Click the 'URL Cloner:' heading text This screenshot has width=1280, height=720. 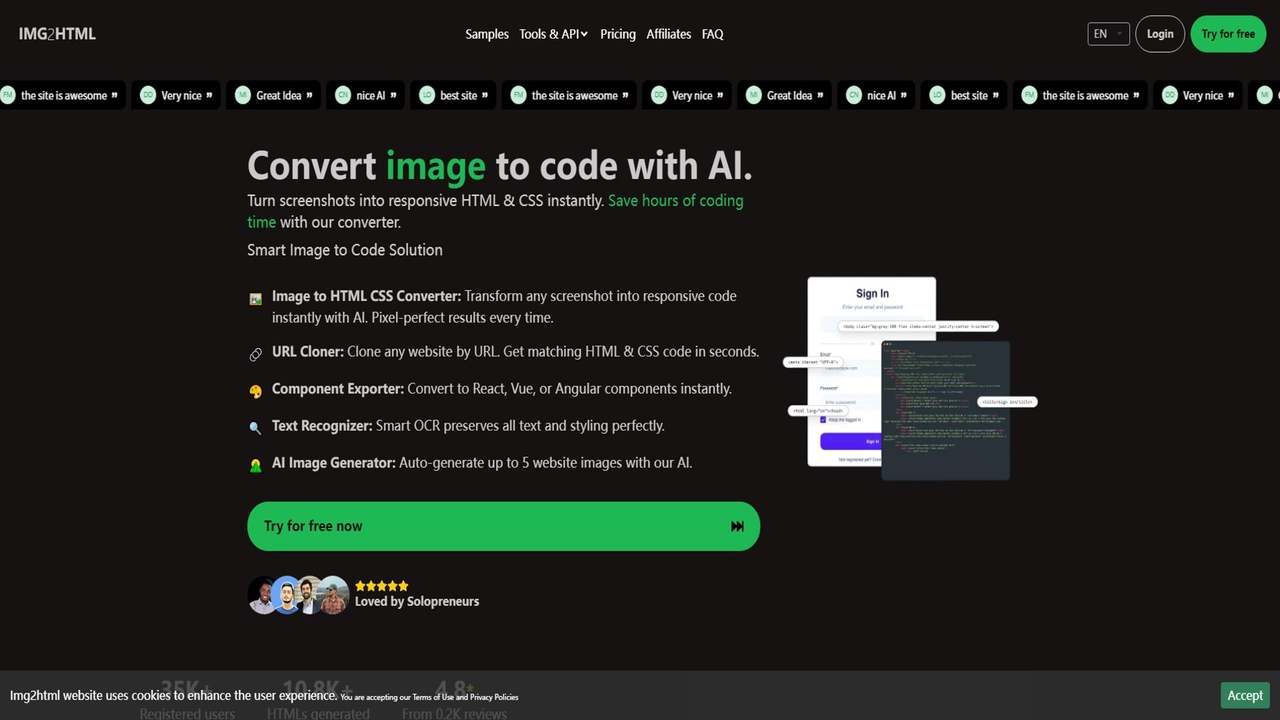pyautogui.click(x=308, y=352)
